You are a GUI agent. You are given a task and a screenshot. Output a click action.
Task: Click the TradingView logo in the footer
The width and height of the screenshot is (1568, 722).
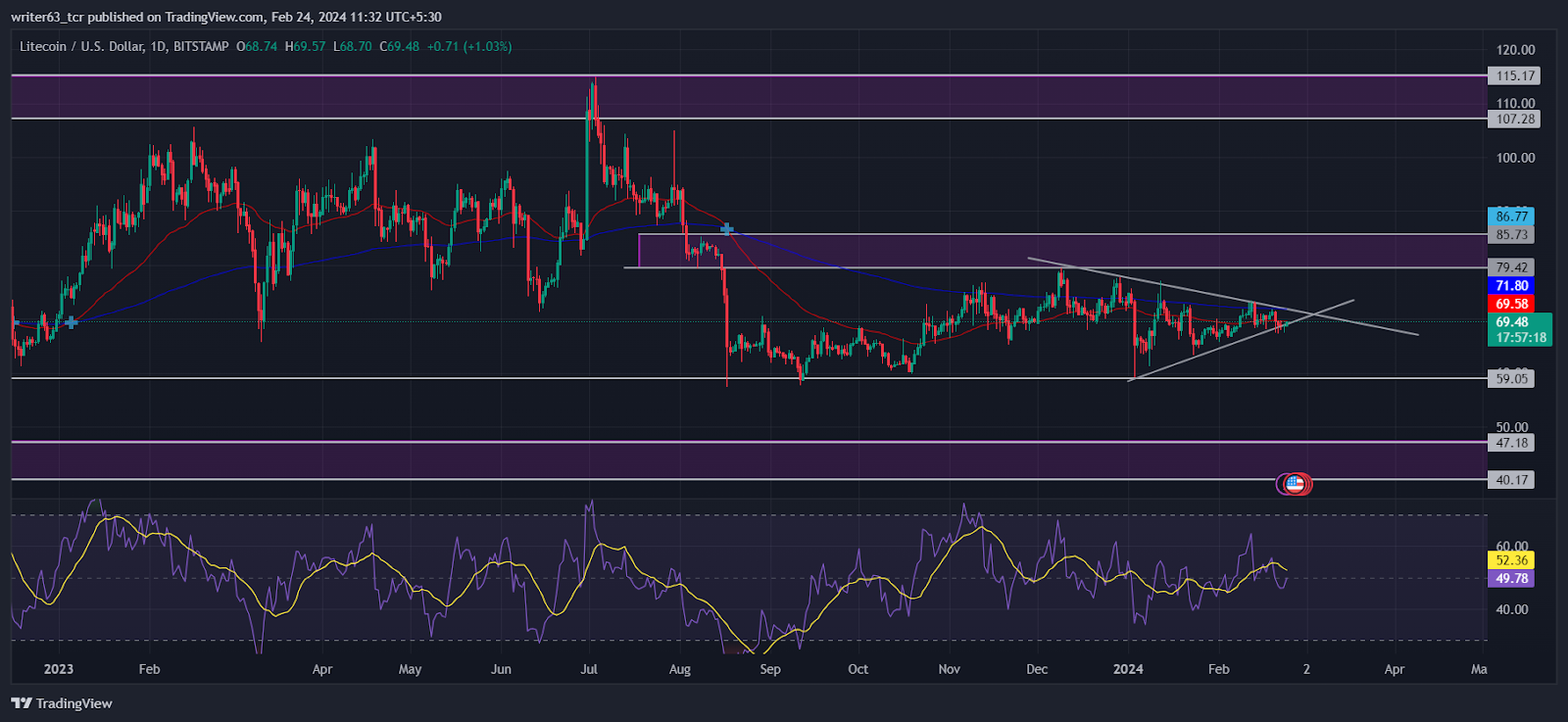tap(62, 703)
